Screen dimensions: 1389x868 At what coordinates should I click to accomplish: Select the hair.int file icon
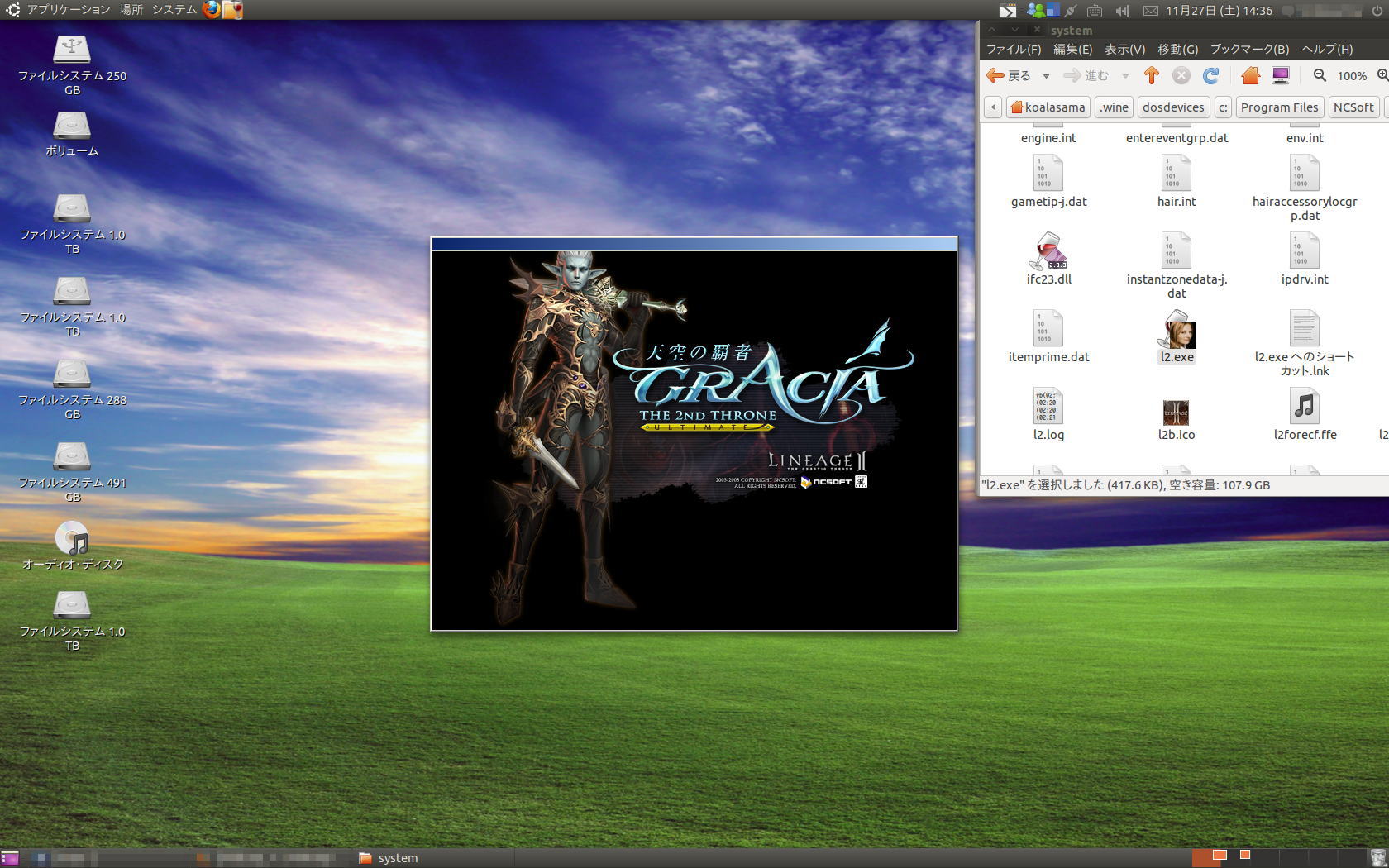tap(1177, 174)
